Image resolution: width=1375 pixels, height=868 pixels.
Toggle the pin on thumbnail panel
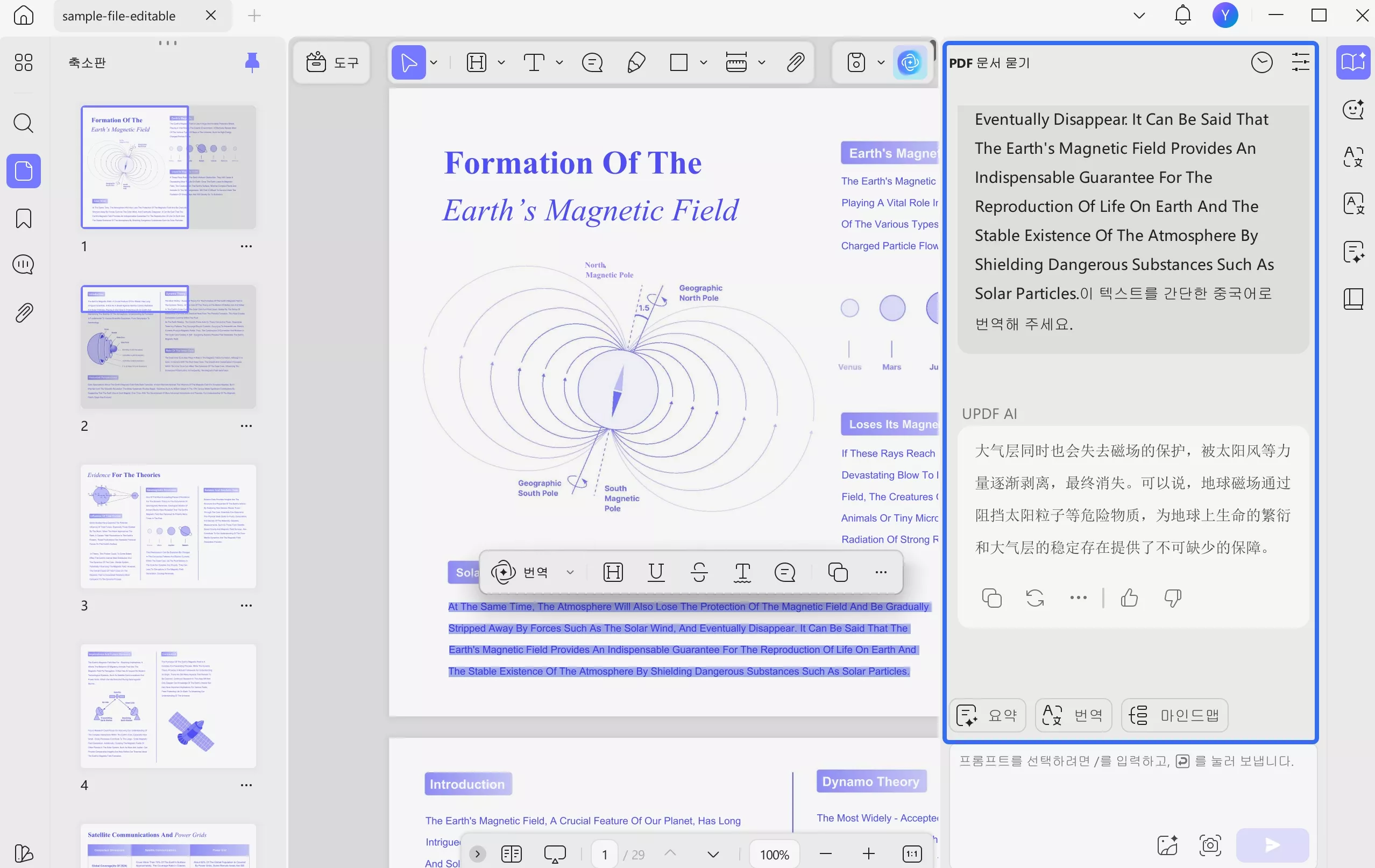click(252, 62)
